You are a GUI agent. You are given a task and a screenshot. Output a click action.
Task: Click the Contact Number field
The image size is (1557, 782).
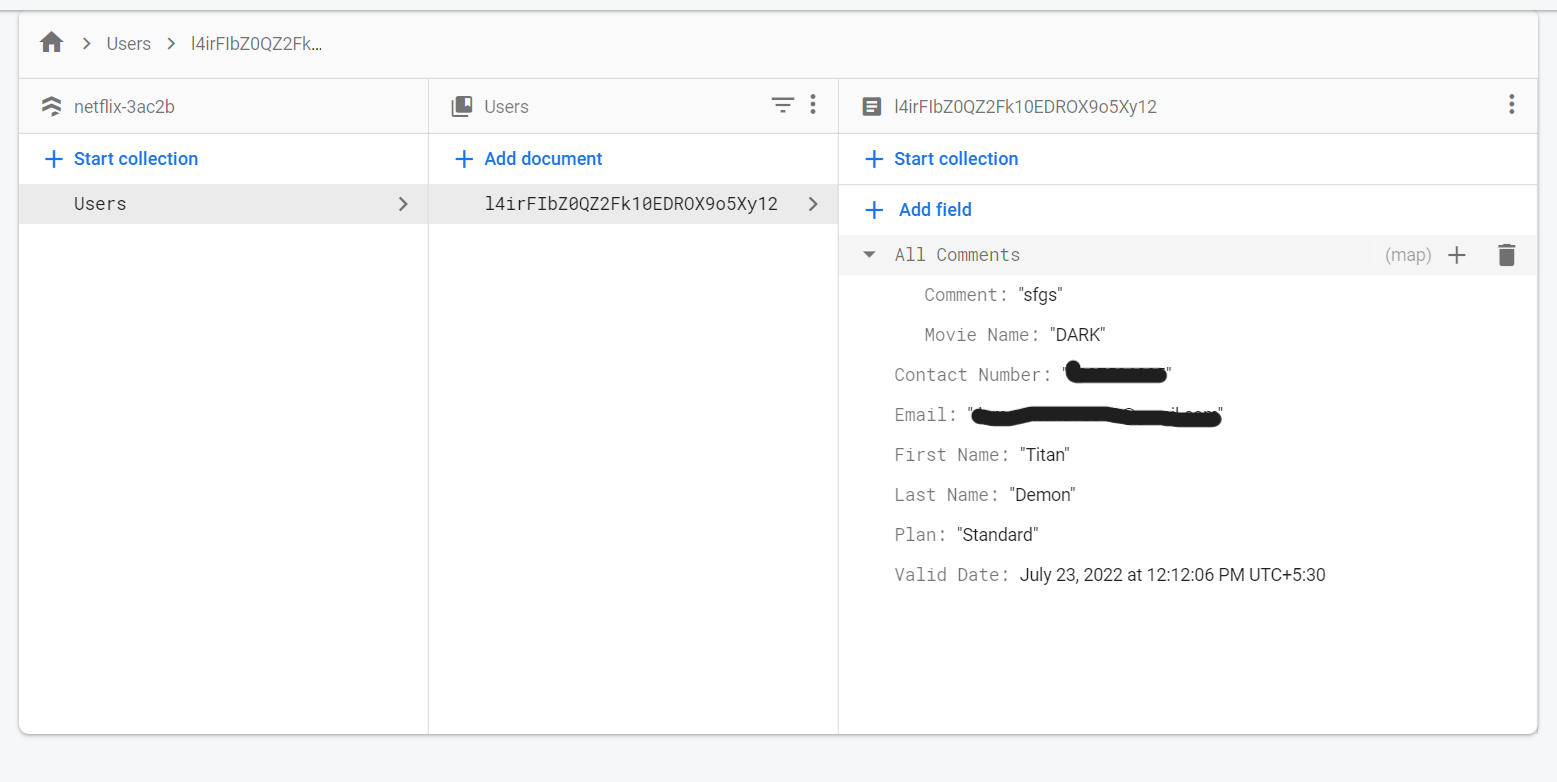click(1033, 375)
